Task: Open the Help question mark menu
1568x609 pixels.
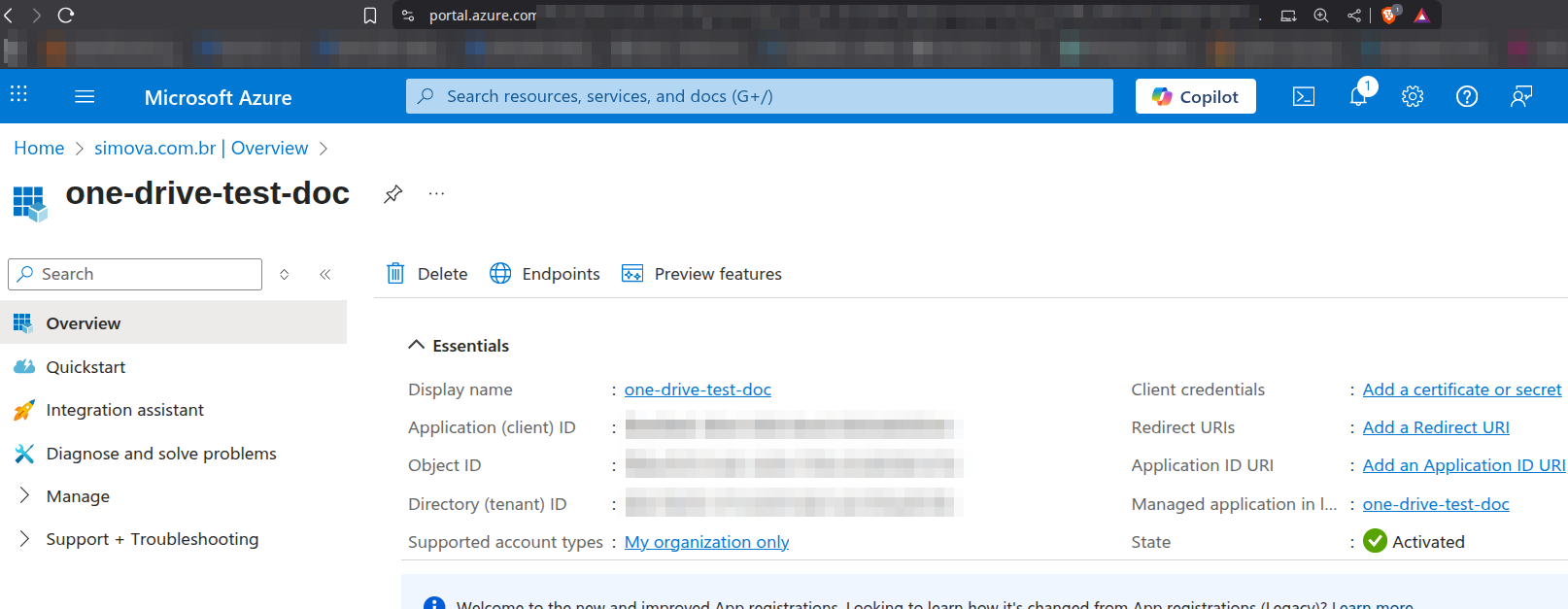Action: pyautogui.click(x=1467, y=96)
